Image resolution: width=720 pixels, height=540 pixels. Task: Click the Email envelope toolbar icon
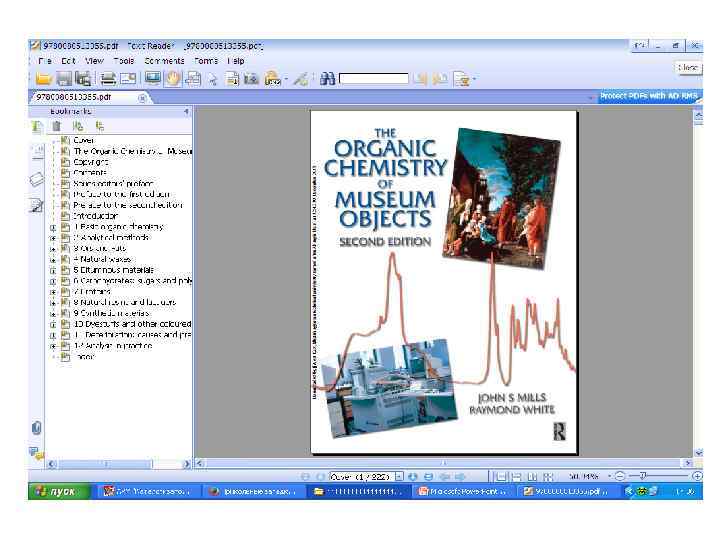tap(128, 79)
